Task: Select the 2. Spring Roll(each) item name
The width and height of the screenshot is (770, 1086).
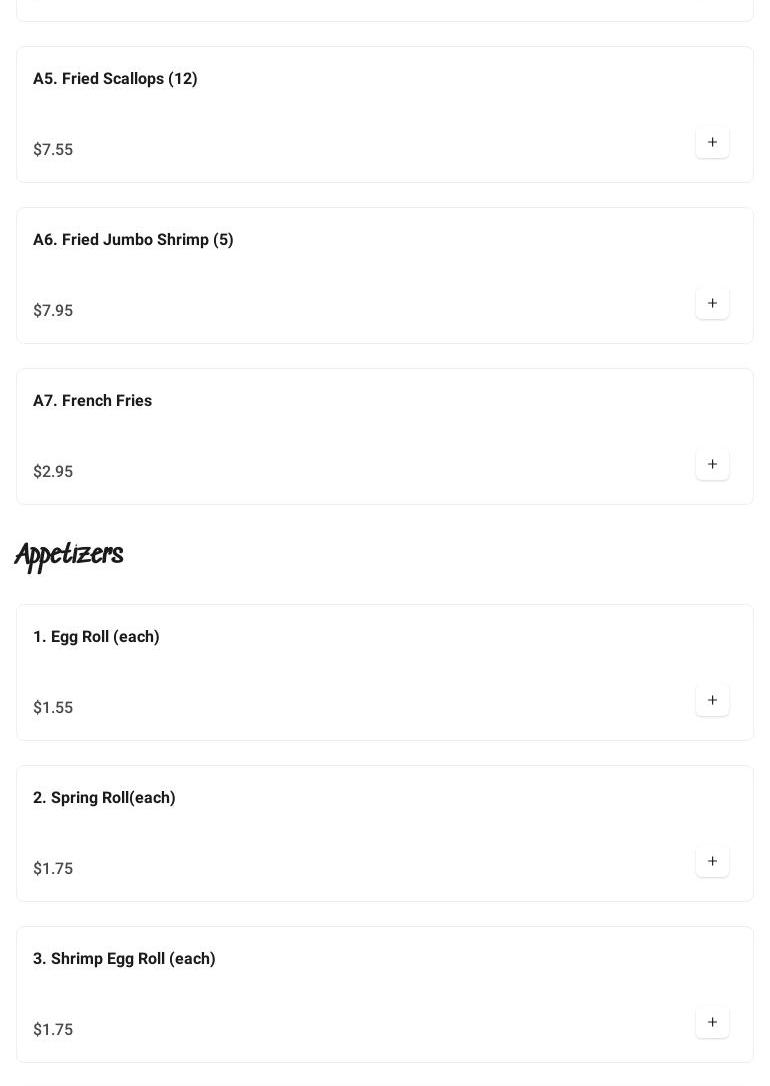Action: click(104, 798)
